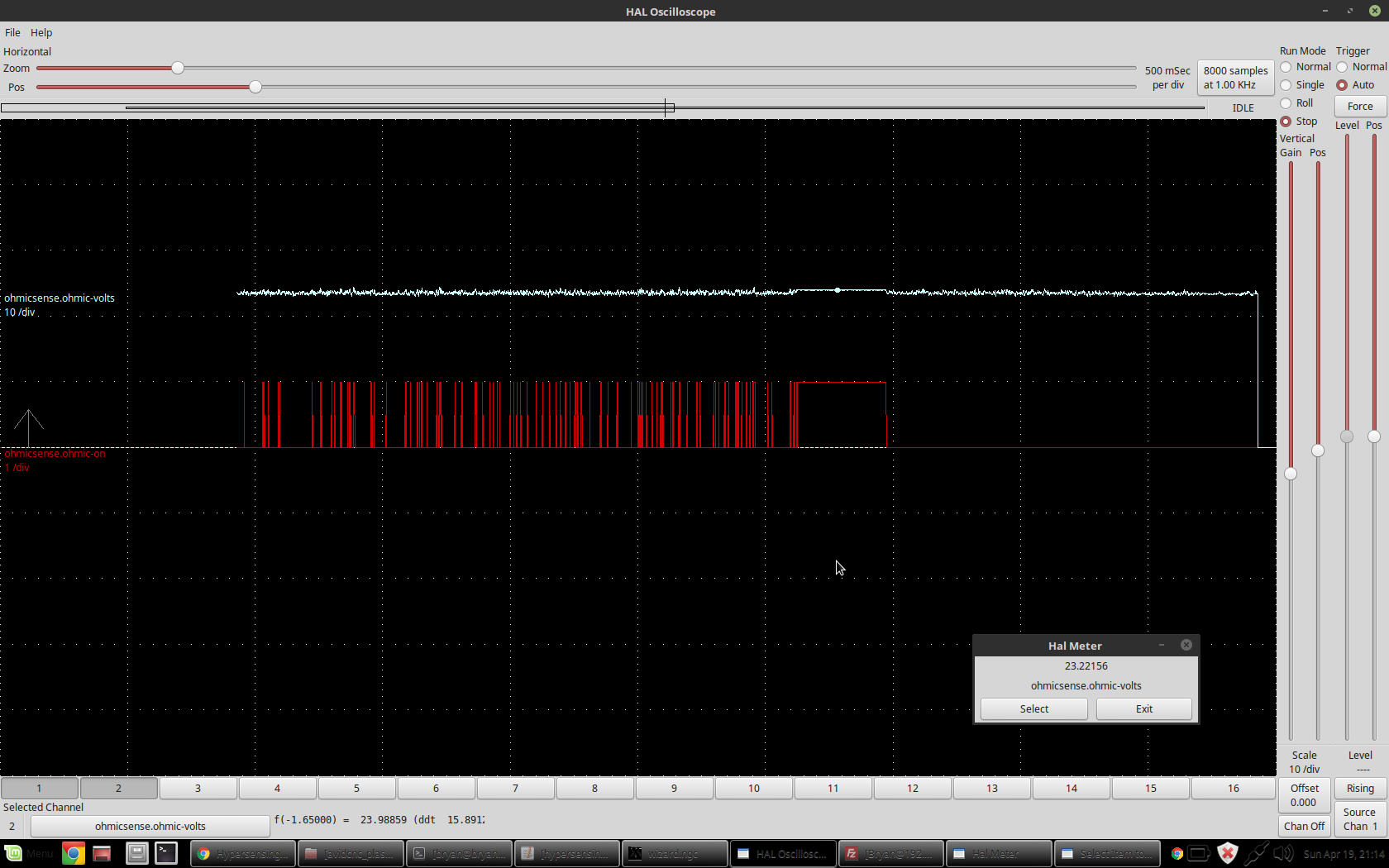This screenshot has height=868, width=1389.
Task: Select channel 12 tab
Action: (913, 788)
